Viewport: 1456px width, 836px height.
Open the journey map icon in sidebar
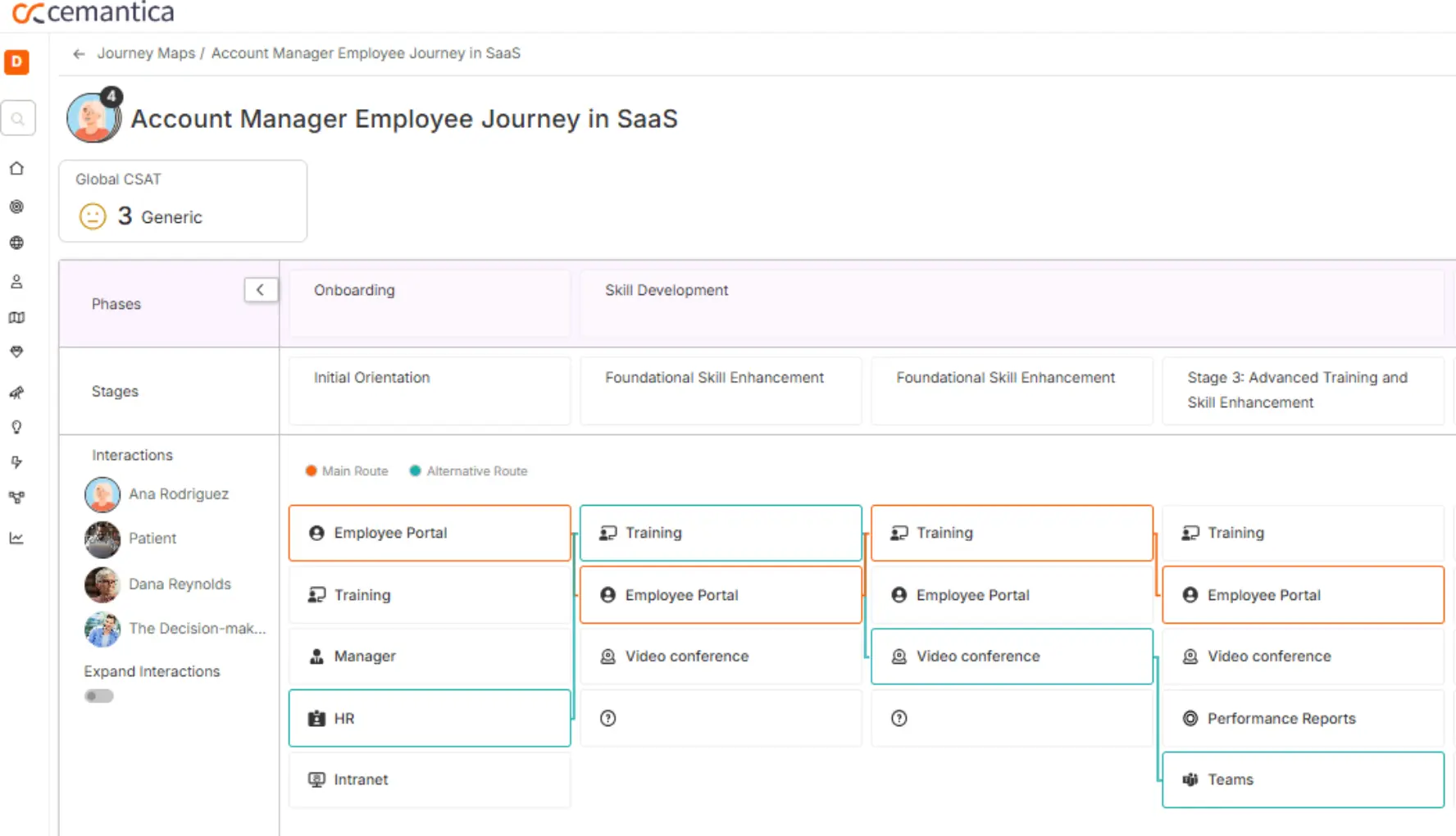pyautogui.click(x=16, y=317)
